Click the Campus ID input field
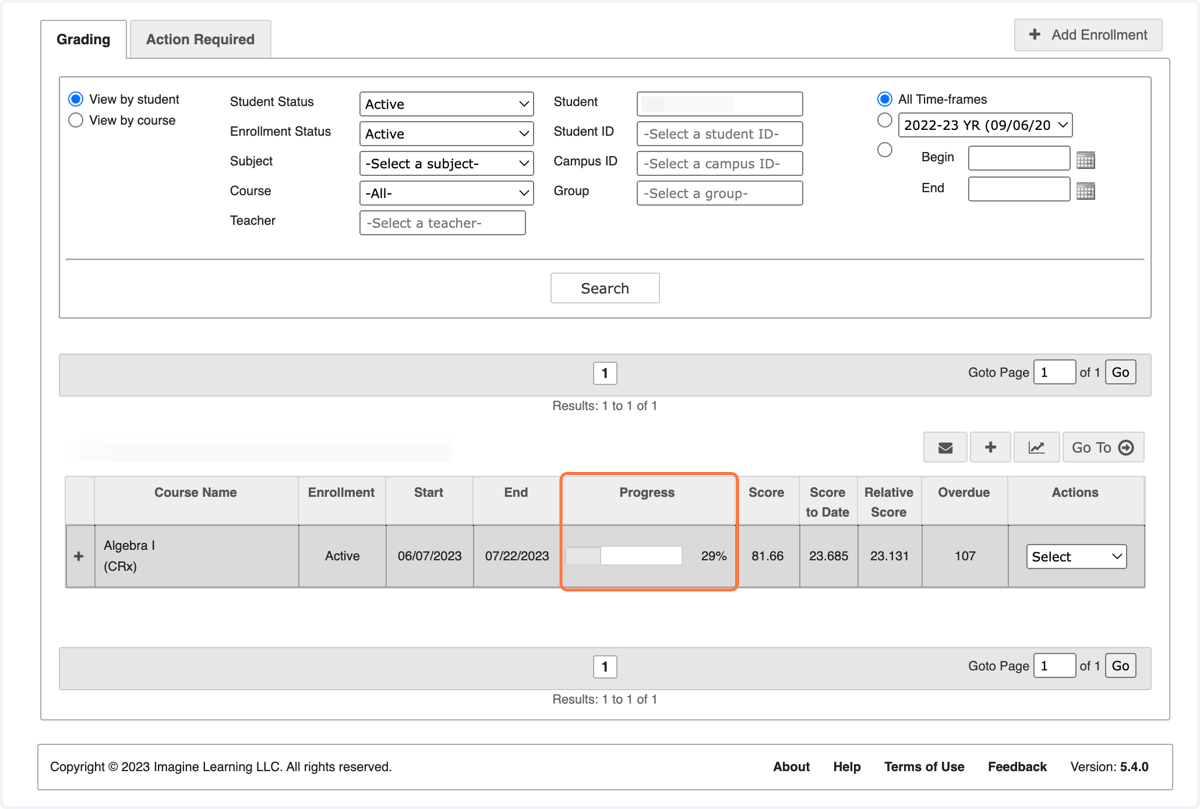 coord(720,163)
